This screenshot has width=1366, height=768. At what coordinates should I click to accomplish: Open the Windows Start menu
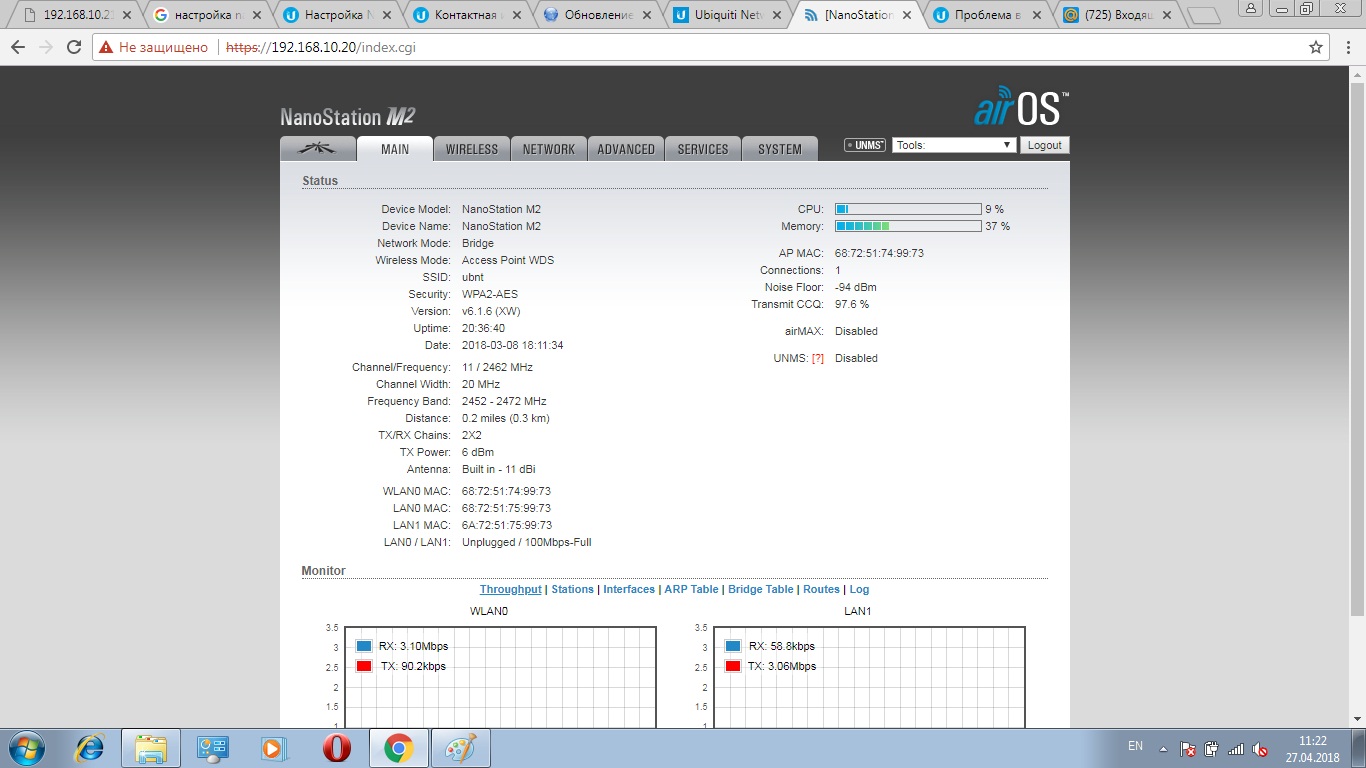(x=26, y=747)
